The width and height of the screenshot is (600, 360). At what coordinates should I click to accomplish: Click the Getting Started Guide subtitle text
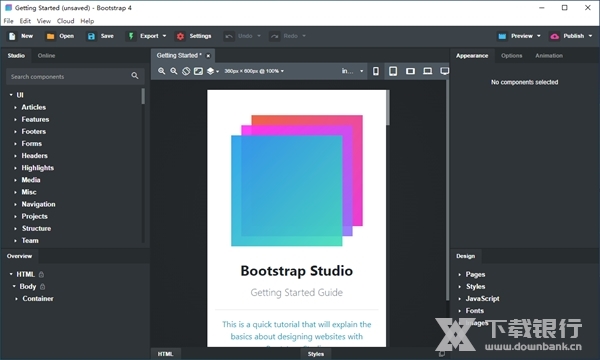[297, 293]
